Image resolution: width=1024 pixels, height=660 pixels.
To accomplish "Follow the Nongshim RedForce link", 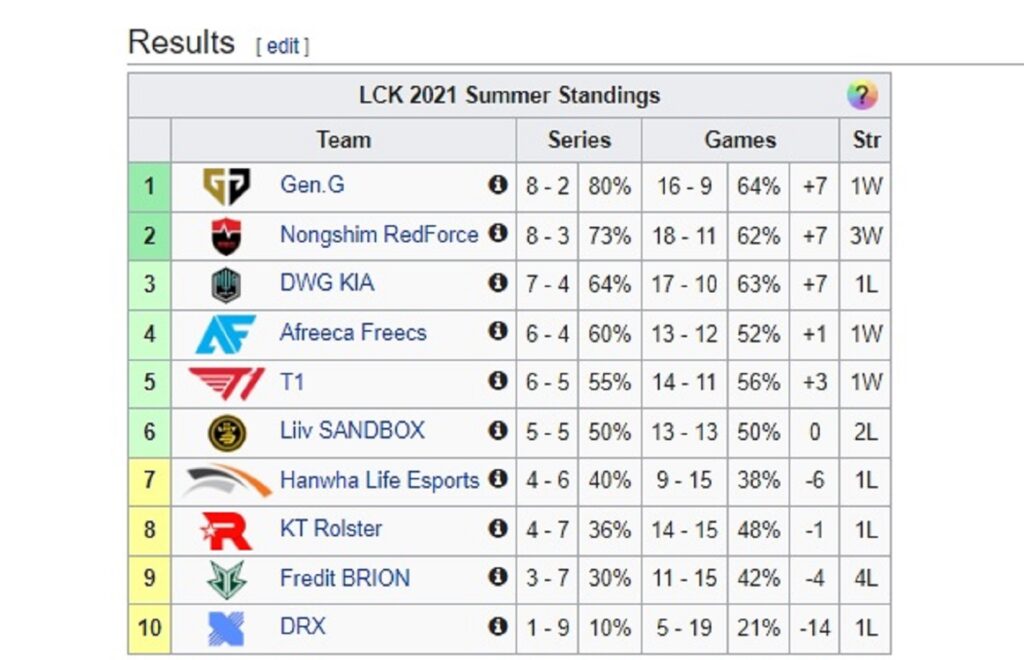I will pos(379,234).
